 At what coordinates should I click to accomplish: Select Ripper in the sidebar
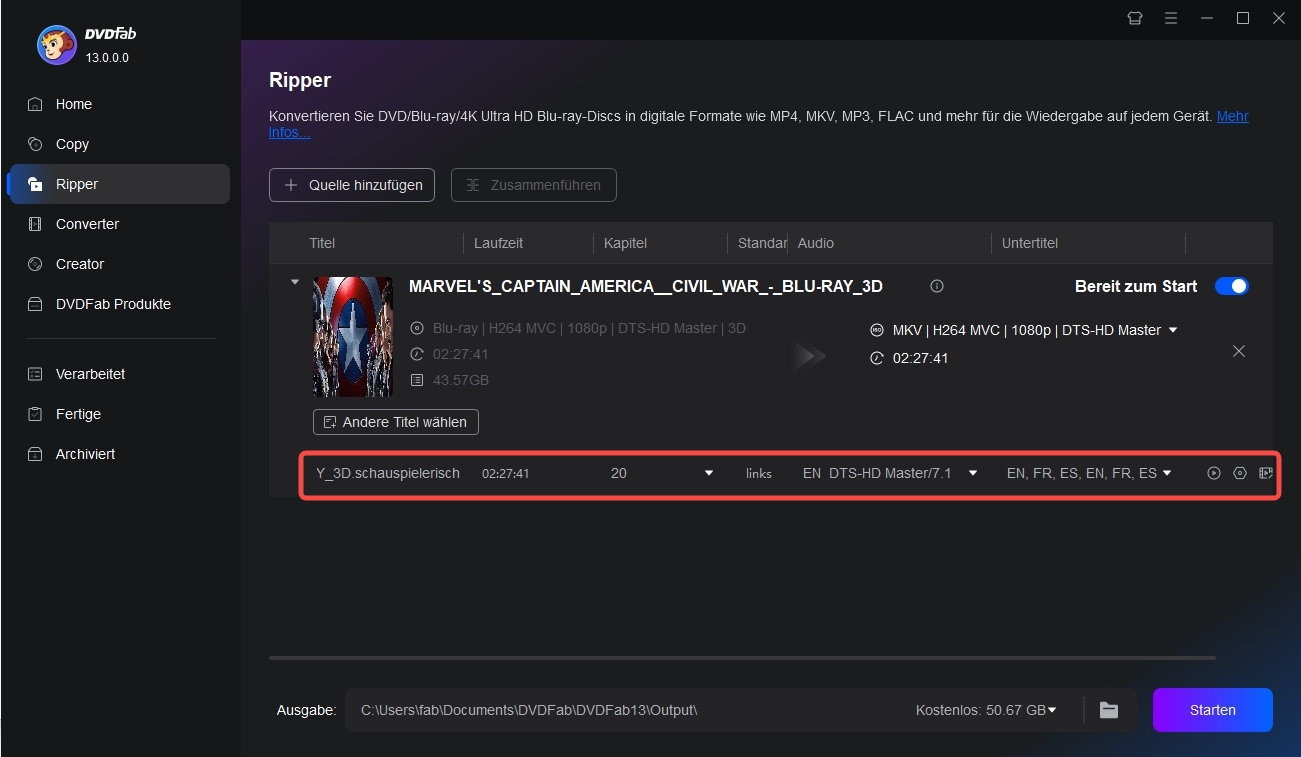point(119,184)
